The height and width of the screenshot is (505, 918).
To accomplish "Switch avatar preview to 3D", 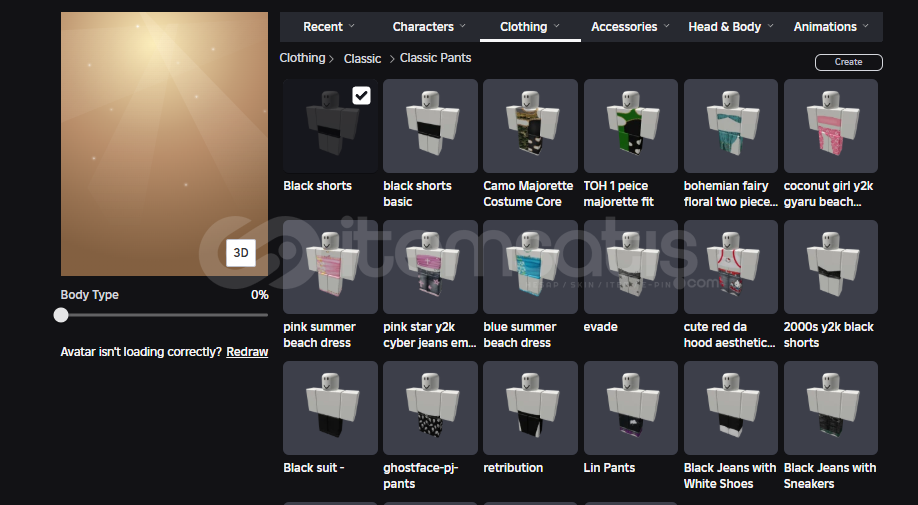I will pyautogui.click(x=241, y=253).
